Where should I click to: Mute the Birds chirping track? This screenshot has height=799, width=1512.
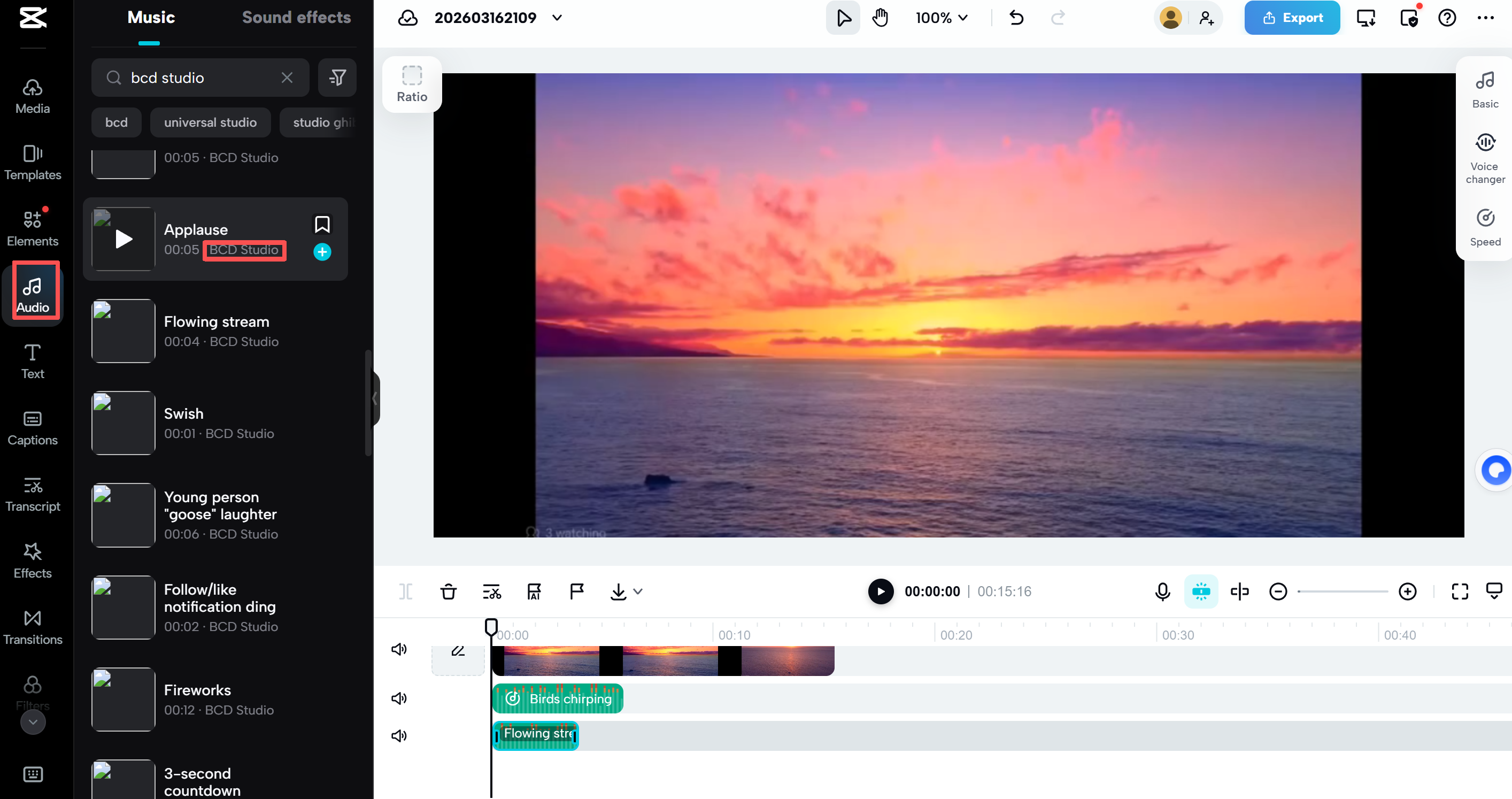pyautogui.click(x=399, y=698)
